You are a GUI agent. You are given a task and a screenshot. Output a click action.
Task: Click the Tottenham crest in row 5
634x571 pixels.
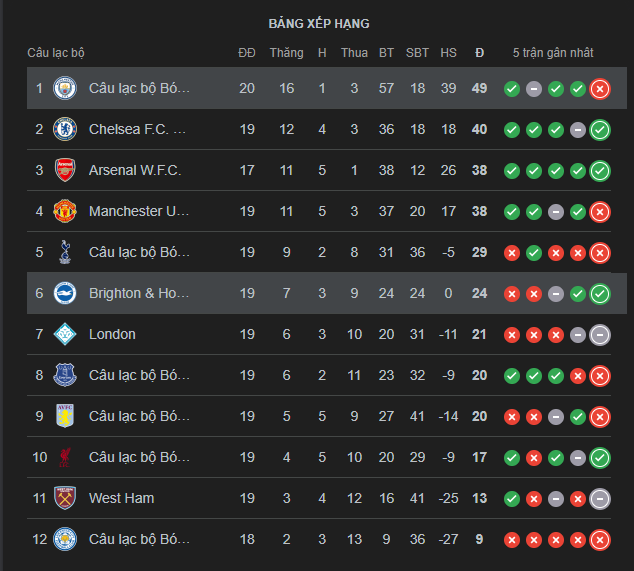tap(65, 252)
